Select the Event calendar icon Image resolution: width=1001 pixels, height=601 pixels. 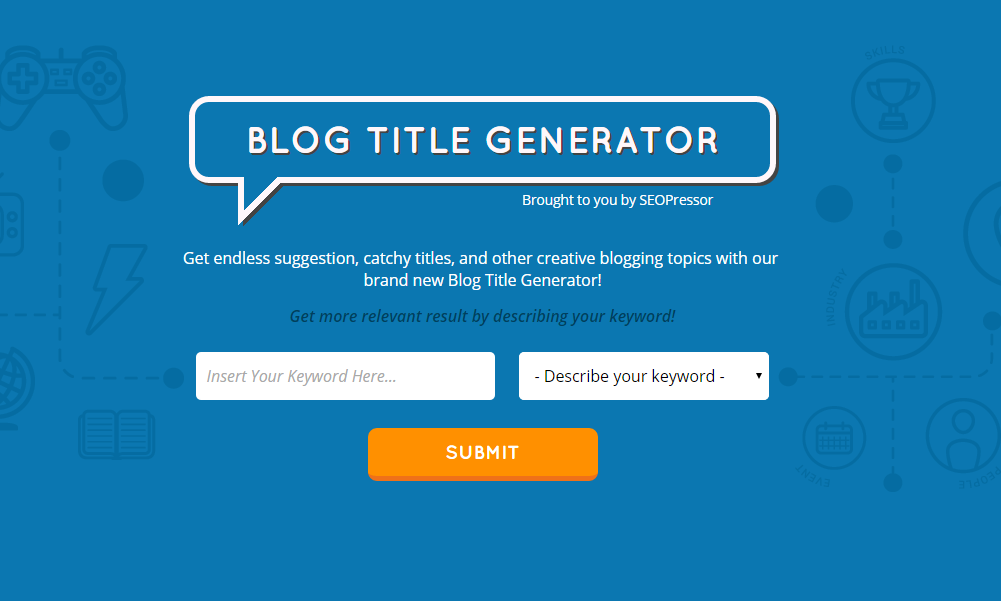click(834, 438)
